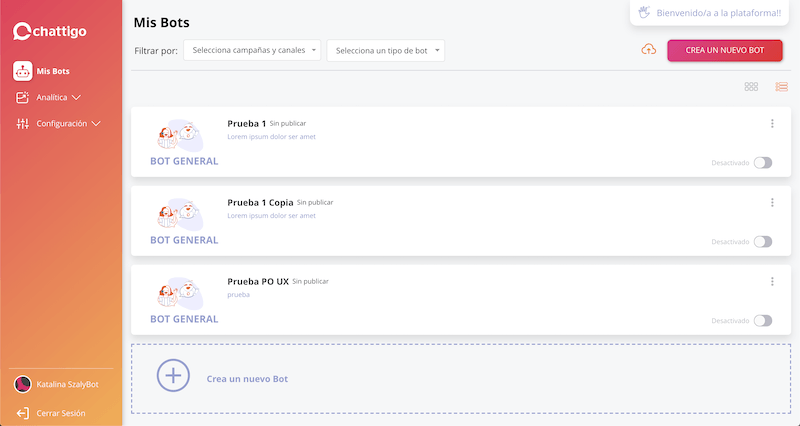The height and width of the screenshot is (426, 800).
Task: Click the circled plus icon
Action: point(173,375)
